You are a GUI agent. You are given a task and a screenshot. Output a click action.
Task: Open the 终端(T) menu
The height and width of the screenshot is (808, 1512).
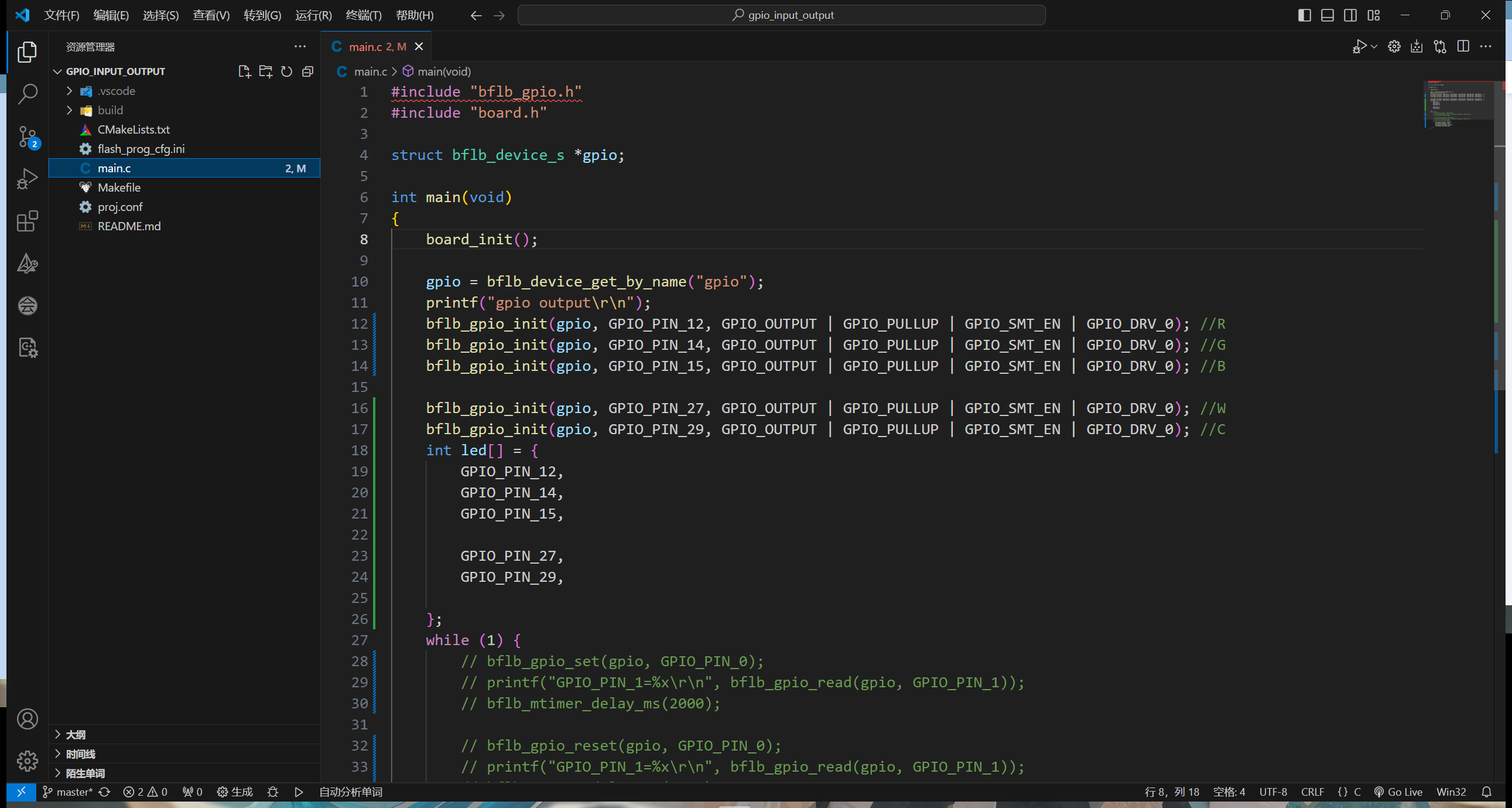pos(363,15)
